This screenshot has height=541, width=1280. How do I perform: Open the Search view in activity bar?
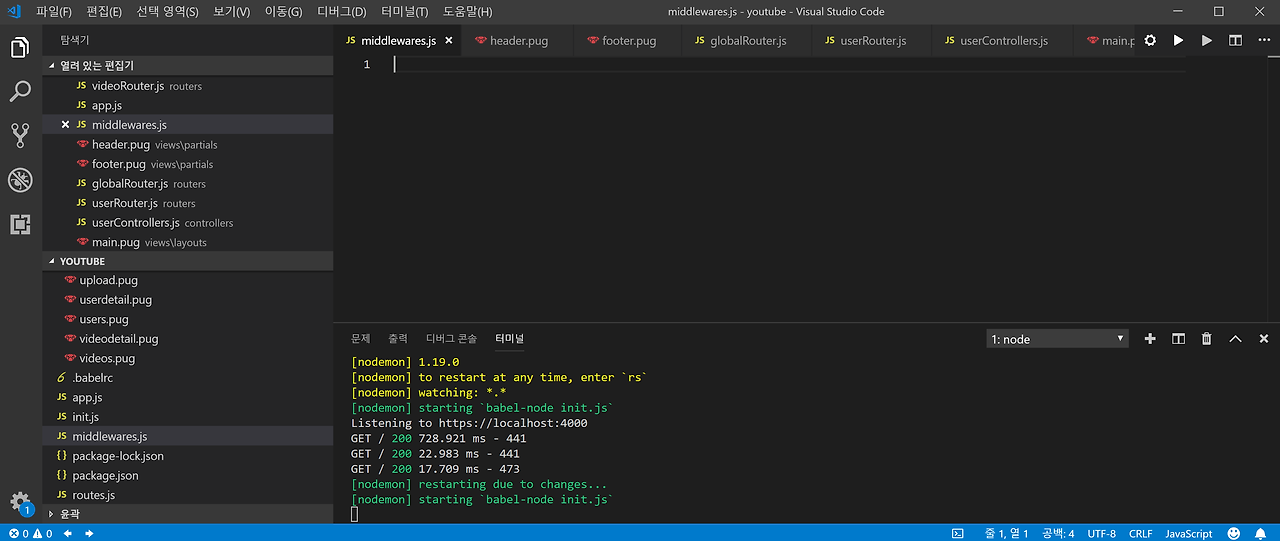tap(20, 92)
